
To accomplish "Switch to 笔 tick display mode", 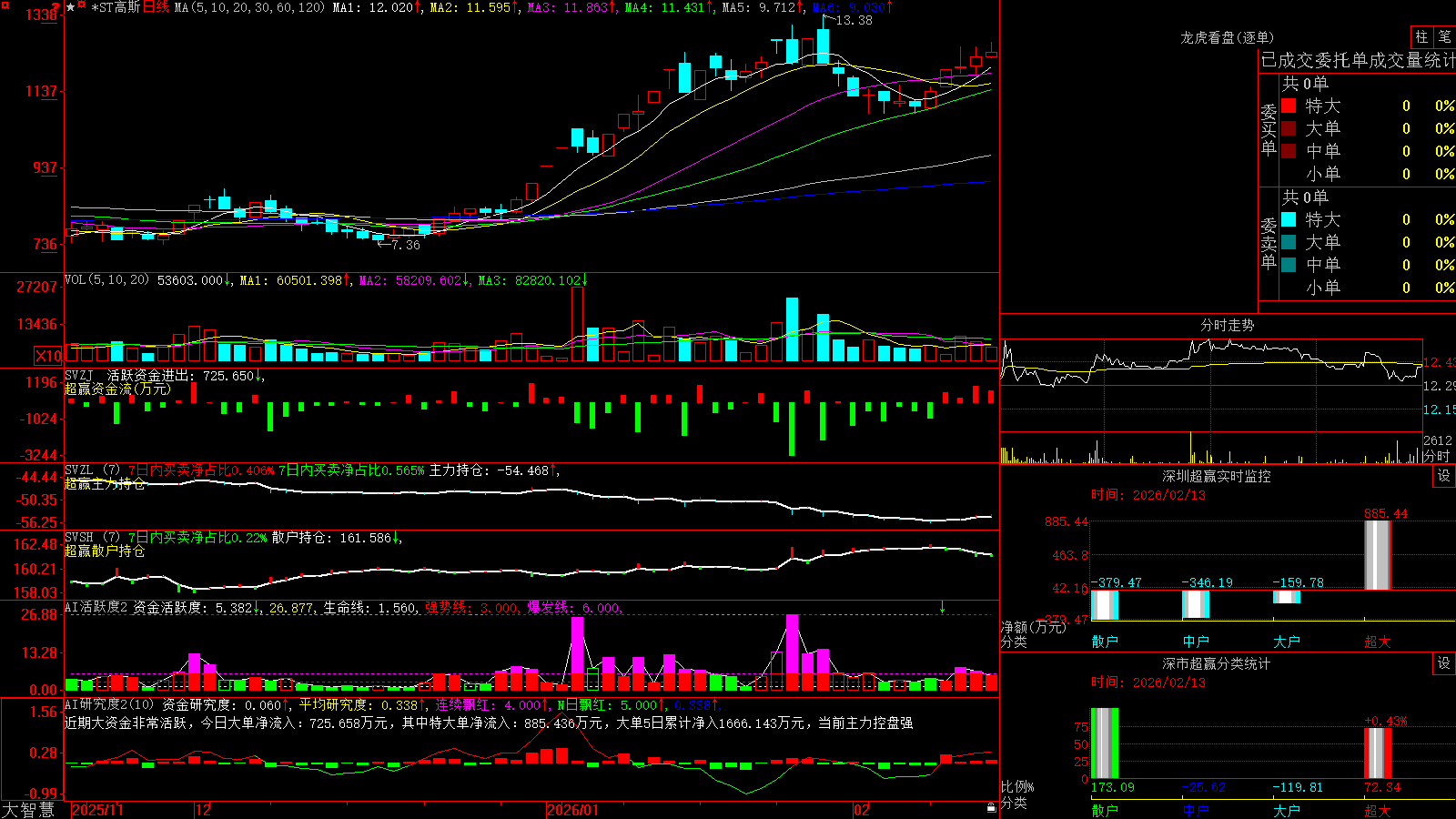I will (x=1445, y=37).
